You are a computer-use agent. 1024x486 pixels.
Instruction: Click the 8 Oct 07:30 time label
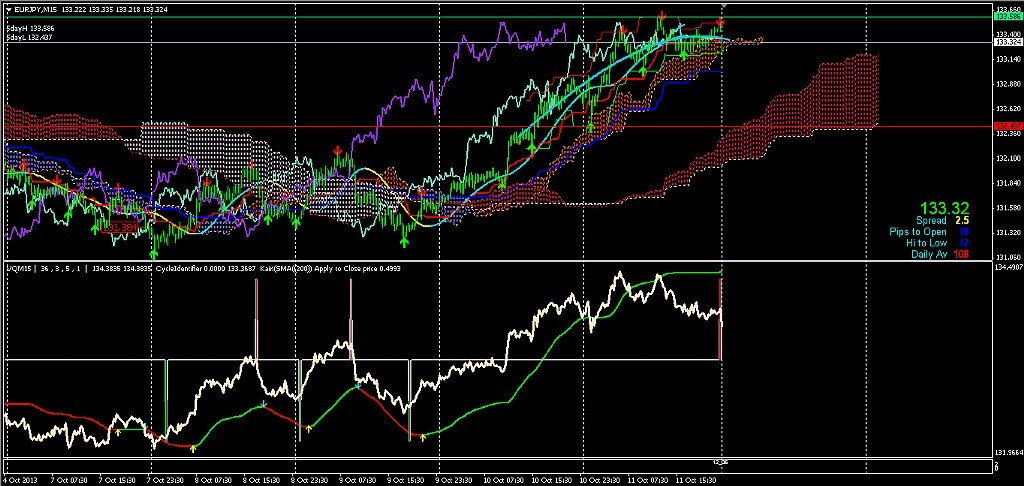pos(214,479)
